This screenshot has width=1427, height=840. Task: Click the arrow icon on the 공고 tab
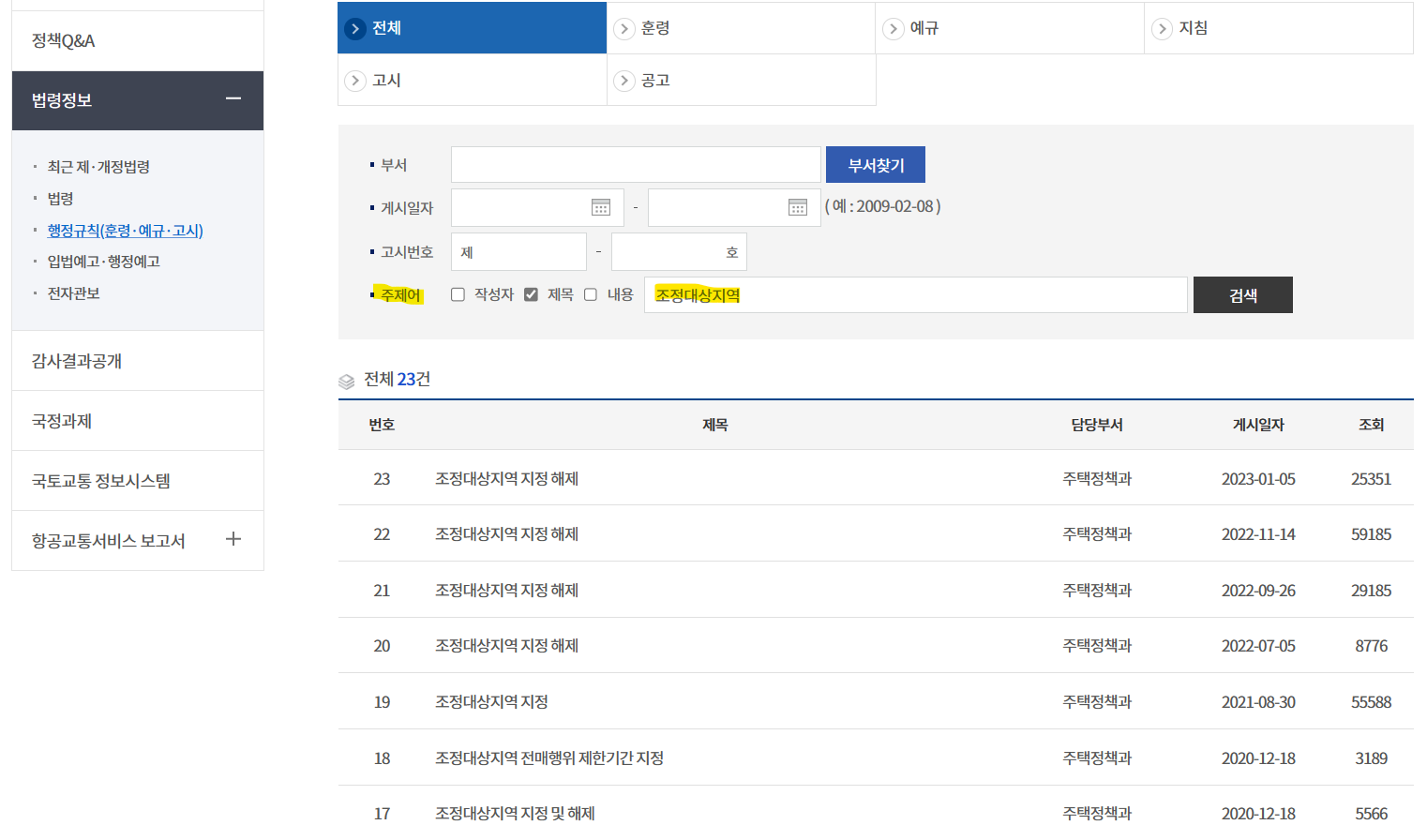[x=623, y=80]
